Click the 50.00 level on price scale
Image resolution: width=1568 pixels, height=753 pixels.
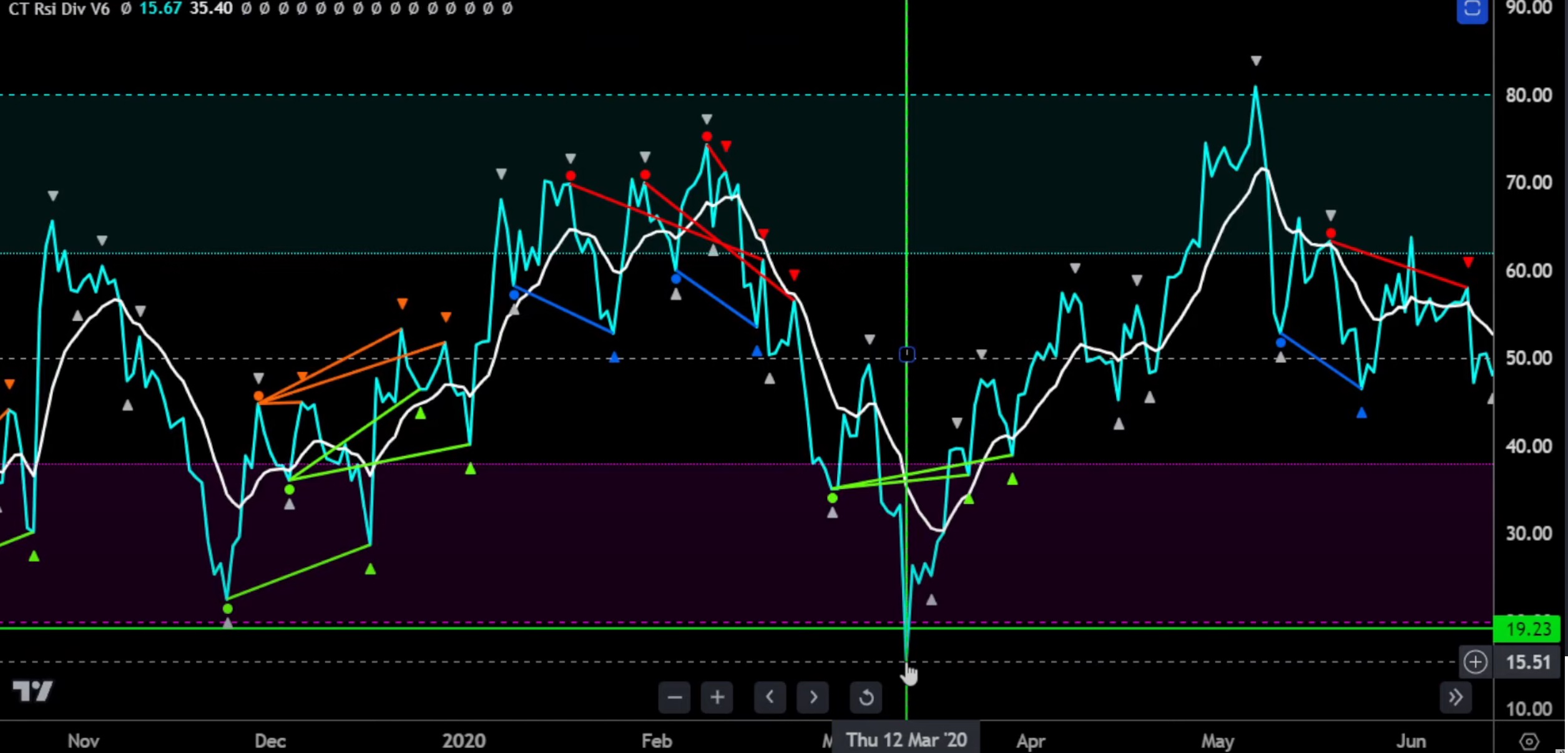pos(1528,358)
